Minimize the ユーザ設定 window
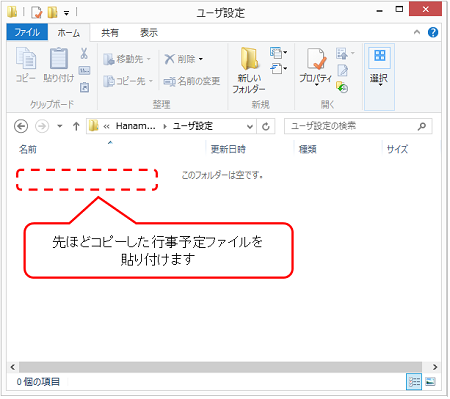450x399 pixels. 379,11
